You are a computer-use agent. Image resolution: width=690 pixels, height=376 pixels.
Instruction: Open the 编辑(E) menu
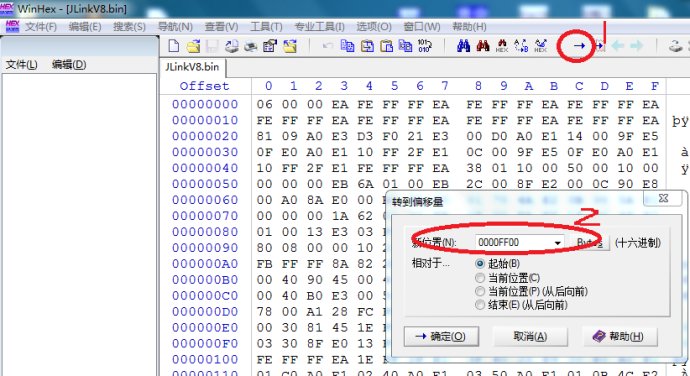[x=85, y=27]
